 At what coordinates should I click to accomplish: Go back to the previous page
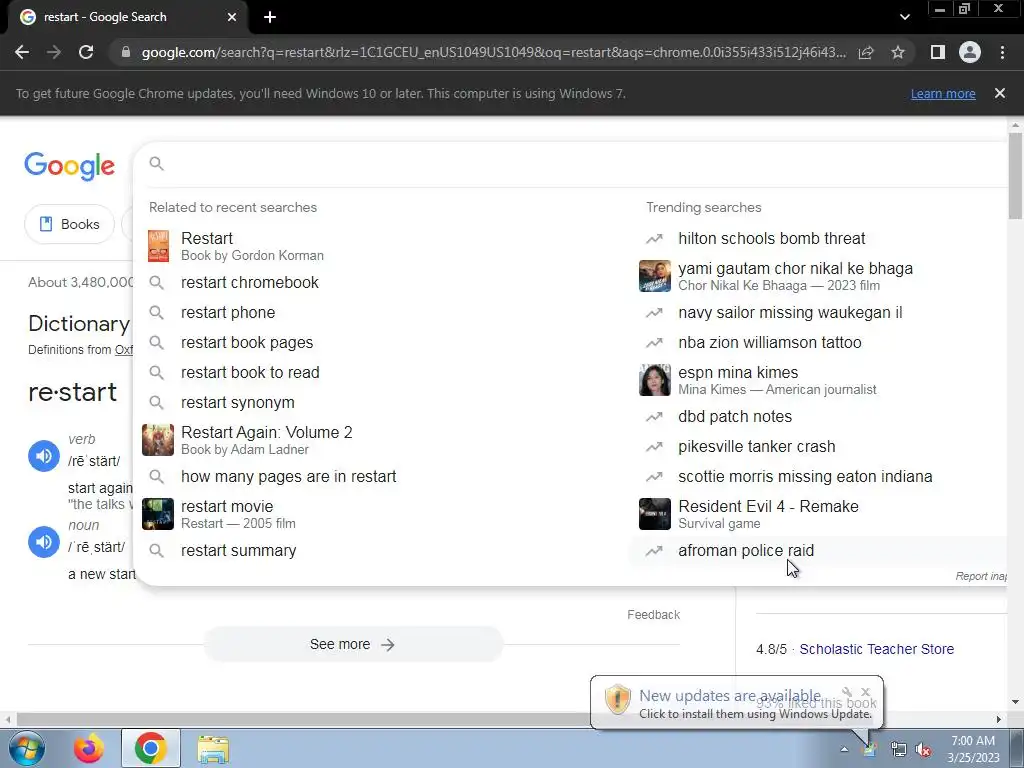(x=22, y=52)
